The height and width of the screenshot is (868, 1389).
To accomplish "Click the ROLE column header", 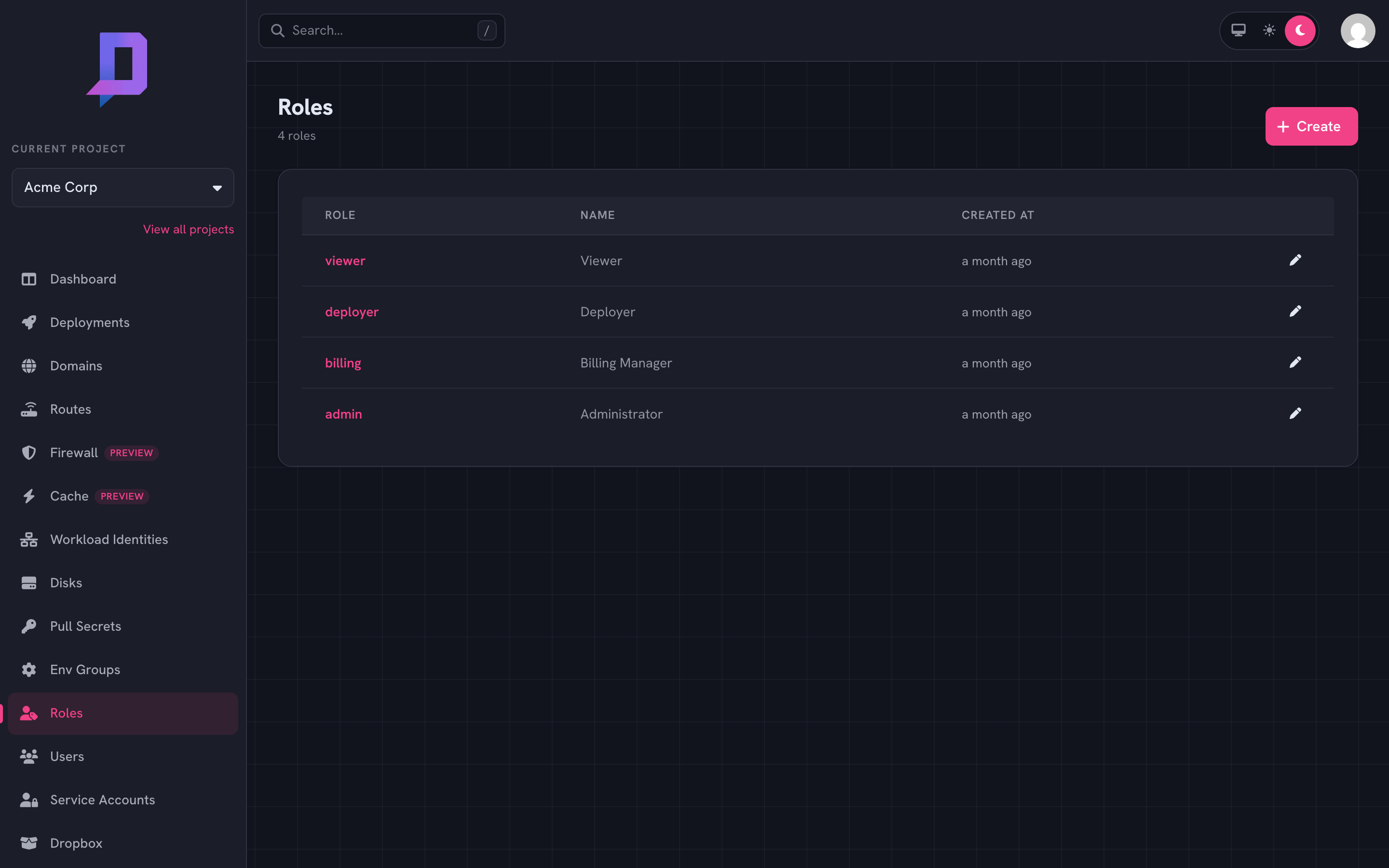I will click(x=340, y=215).
